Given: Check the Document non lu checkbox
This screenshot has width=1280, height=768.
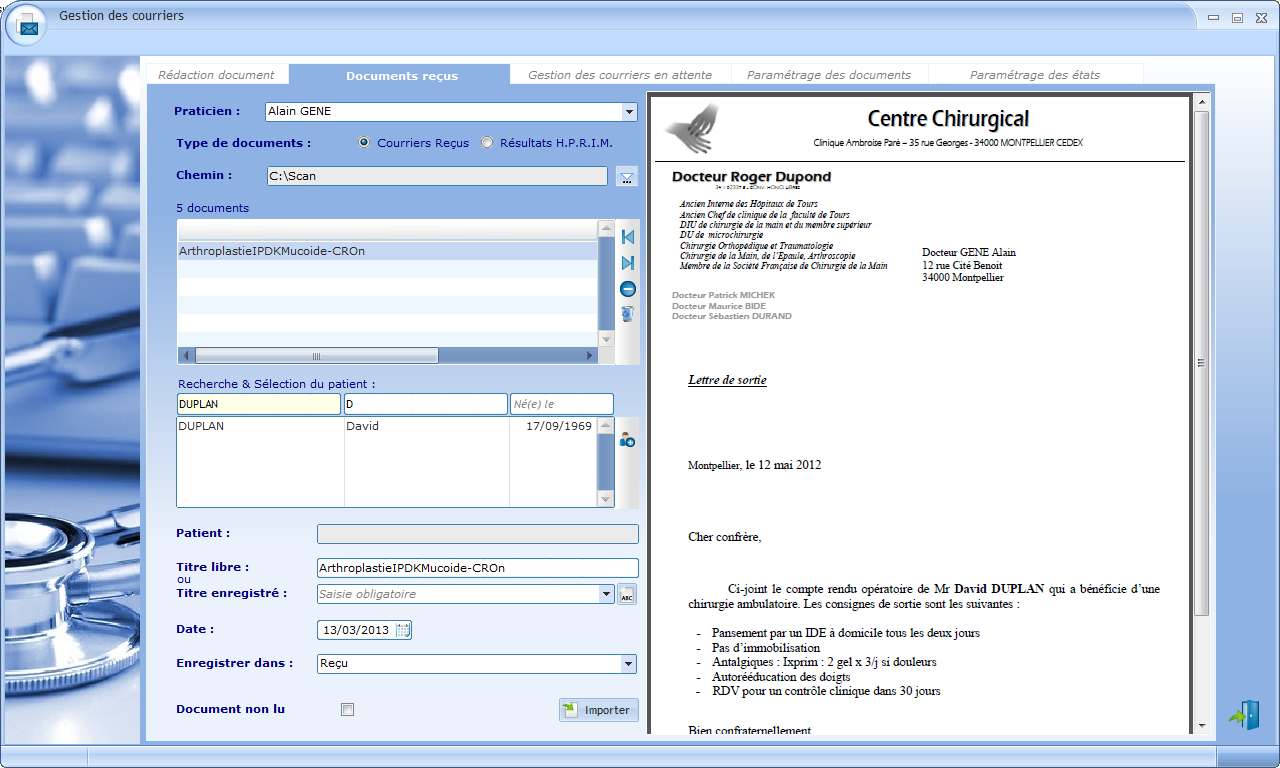Looking at the screenshot, I should click(347, 710).
